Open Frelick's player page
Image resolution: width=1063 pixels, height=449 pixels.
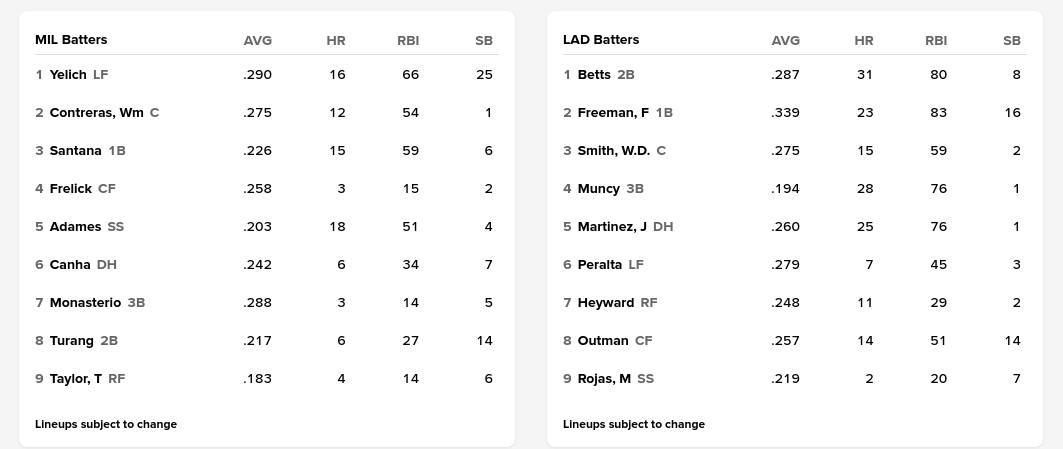pyautogui.click(x=70, y=189)
